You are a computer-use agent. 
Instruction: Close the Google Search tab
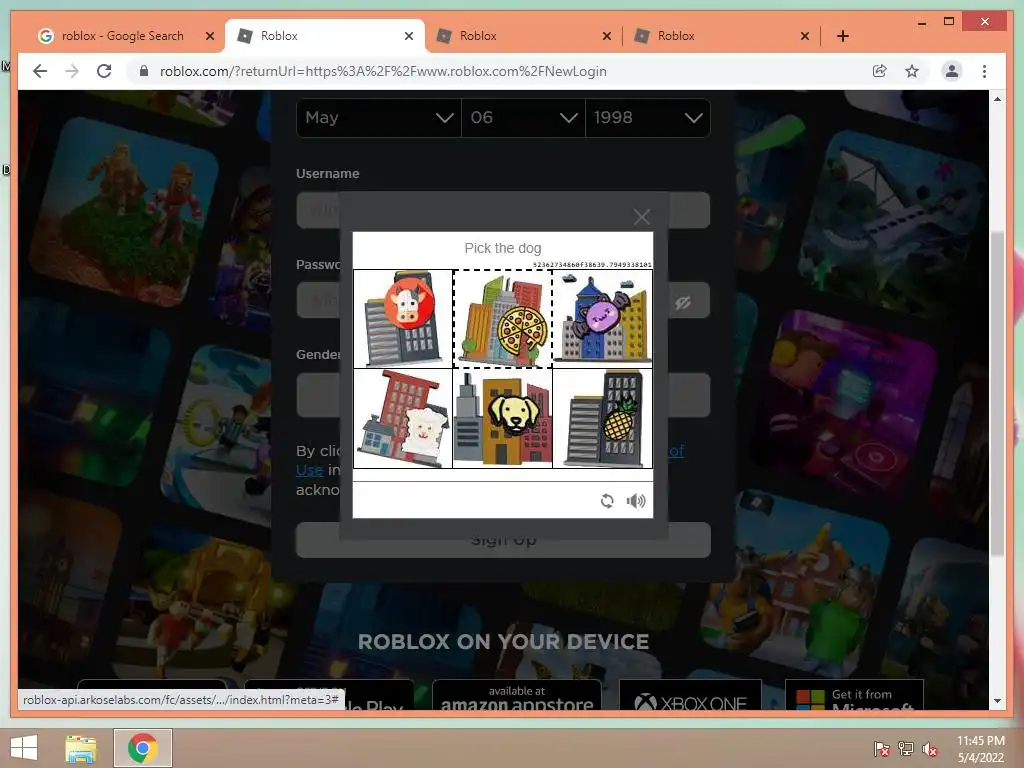coord(210,36)
